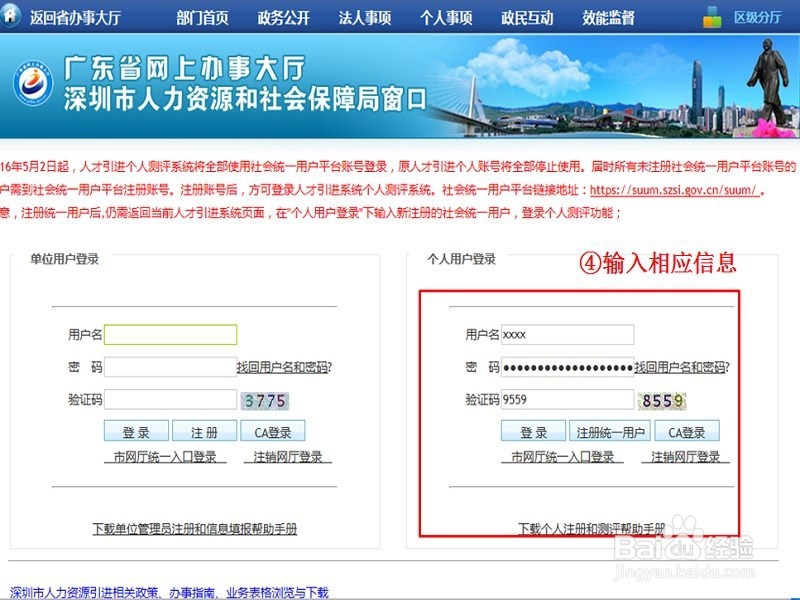The width and height of the screenshot is (800, 600).
Task: Open the suum.szsi.gov.cn platform link
Action: [x=674, y=190]
